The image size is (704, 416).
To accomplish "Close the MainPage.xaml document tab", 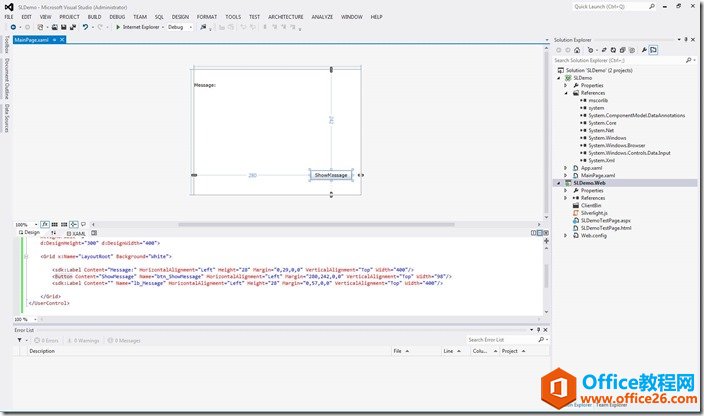I will click(62, 40).
